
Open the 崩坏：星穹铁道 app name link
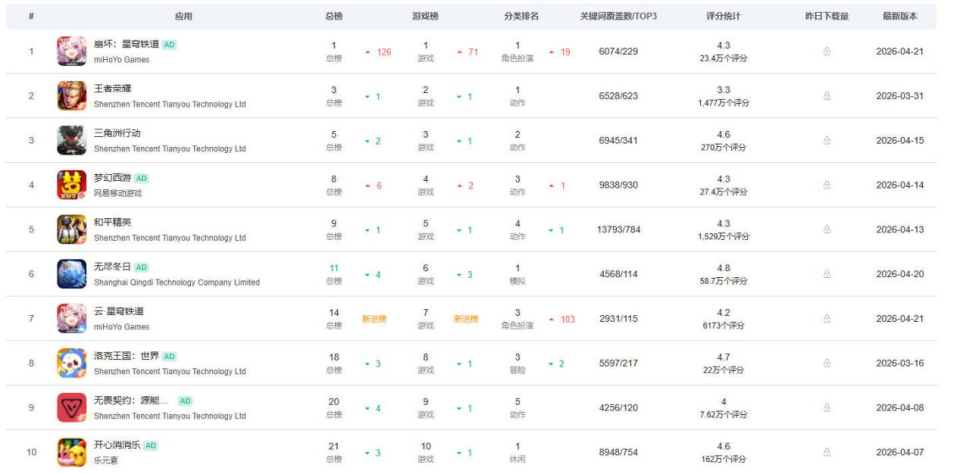[x=127, y=44]
